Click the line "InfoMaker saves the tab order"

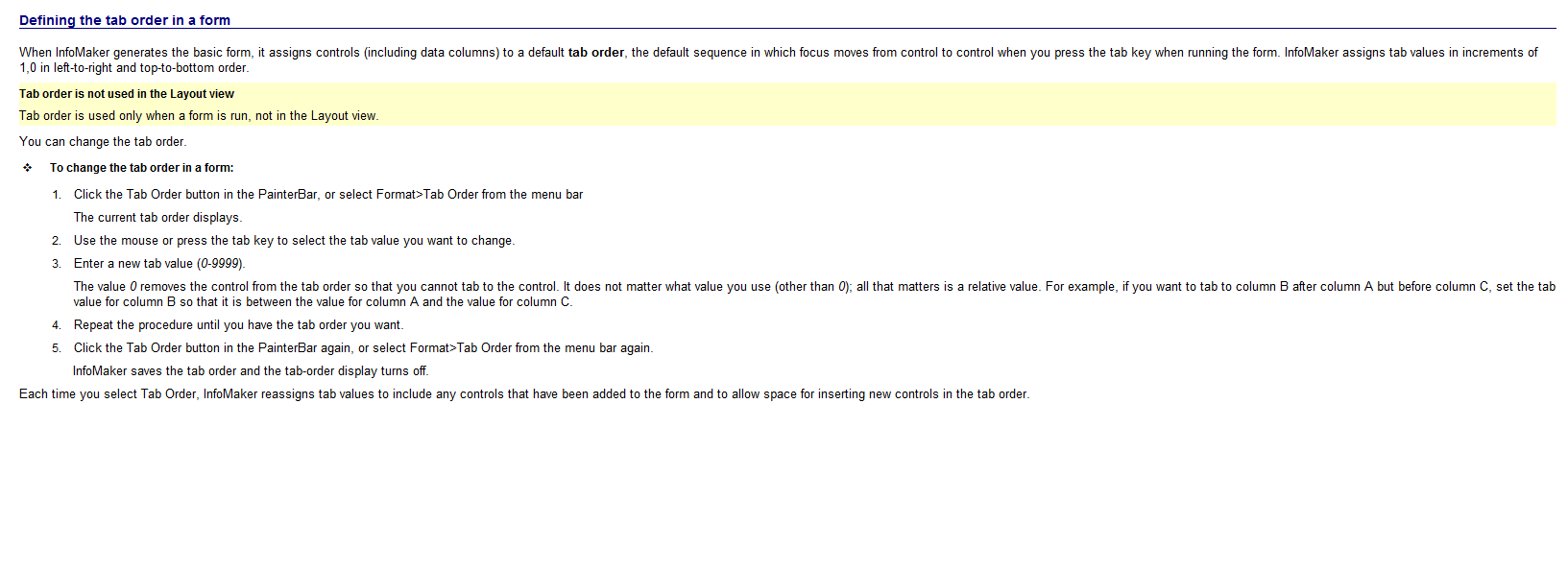coord(251,371)
